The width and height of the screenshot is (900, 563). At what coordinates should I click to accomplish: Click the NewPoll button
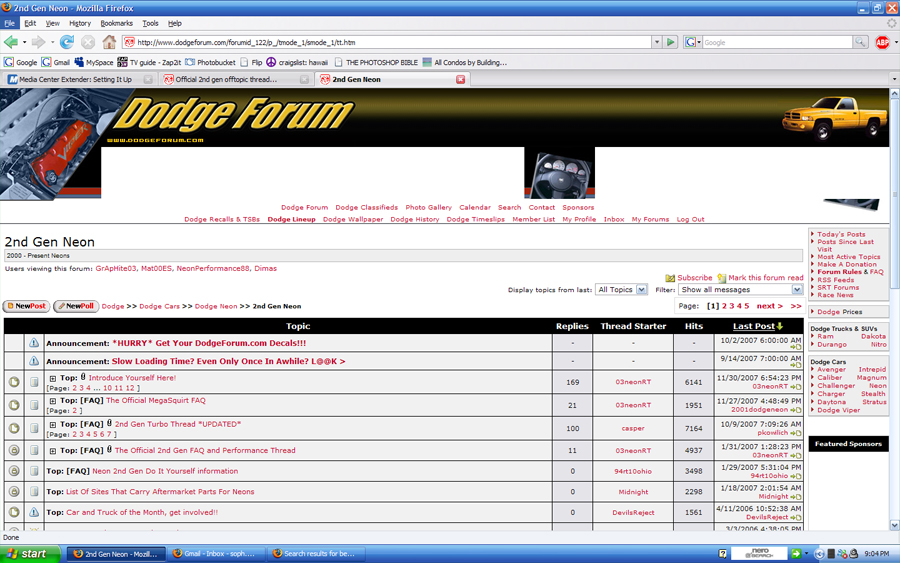[76, 306]
